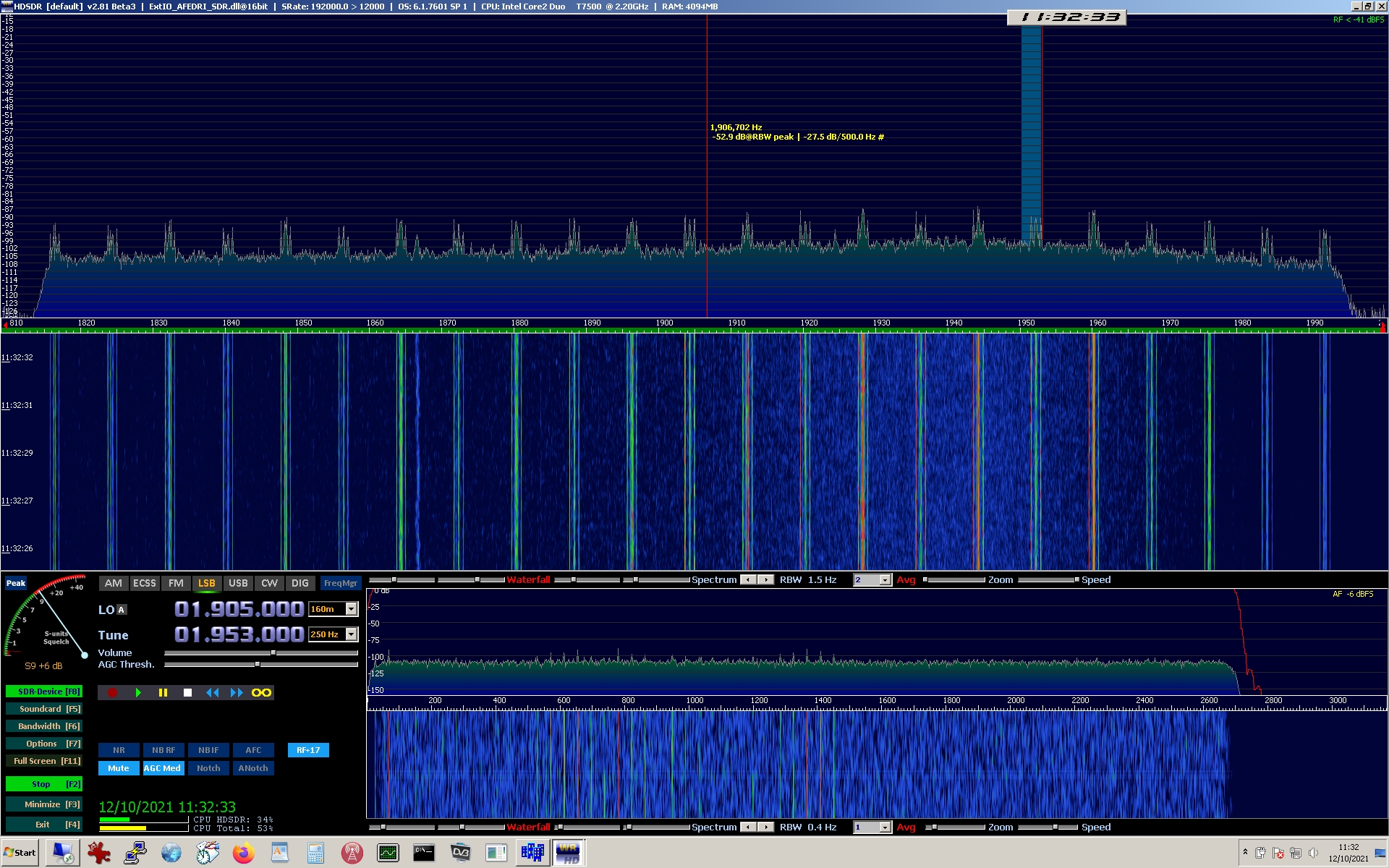The image size is (1389, 868).
Task: Click the volume speaker tray icon
Action: tap(1313, 854)
